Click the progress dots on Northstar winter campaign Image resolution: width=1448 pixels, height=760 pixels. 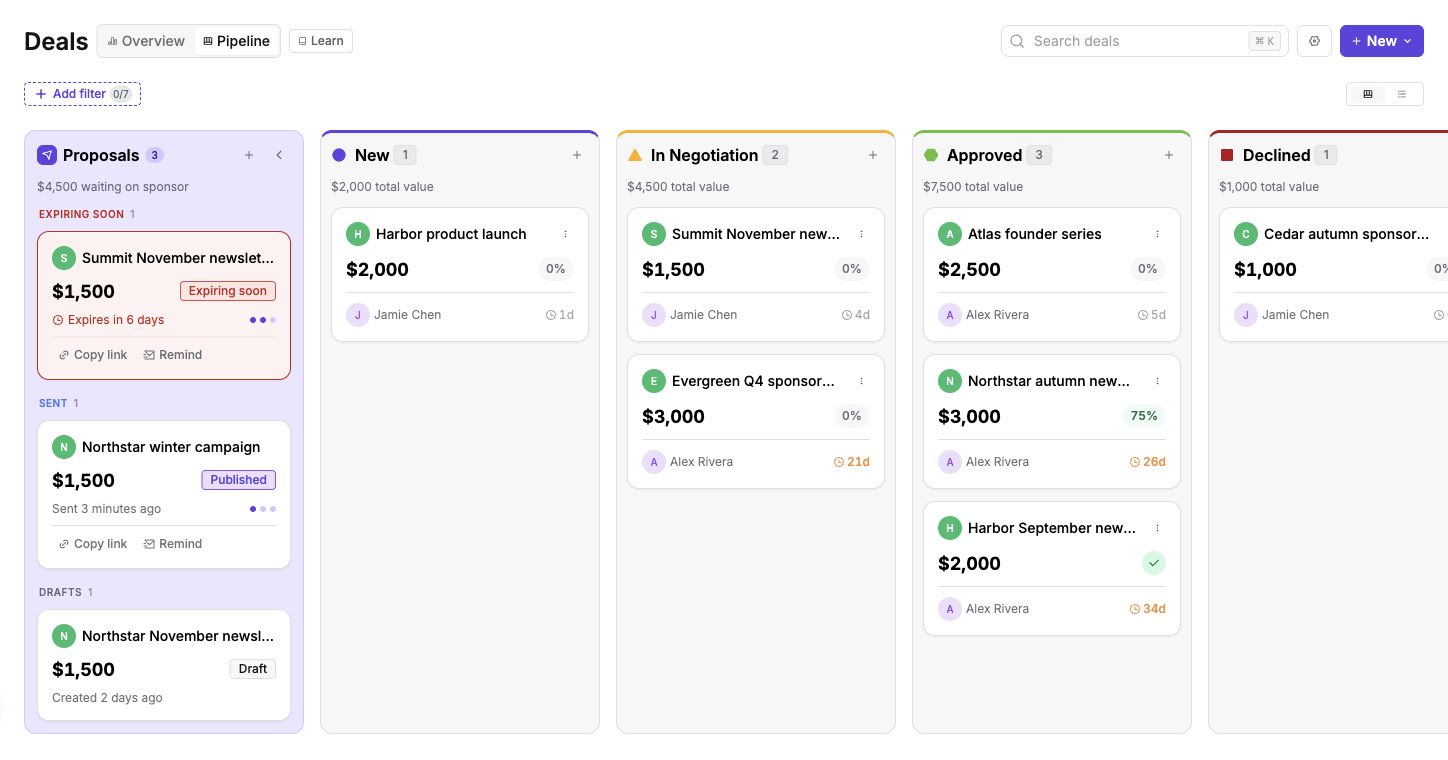[x=263, y=509]
